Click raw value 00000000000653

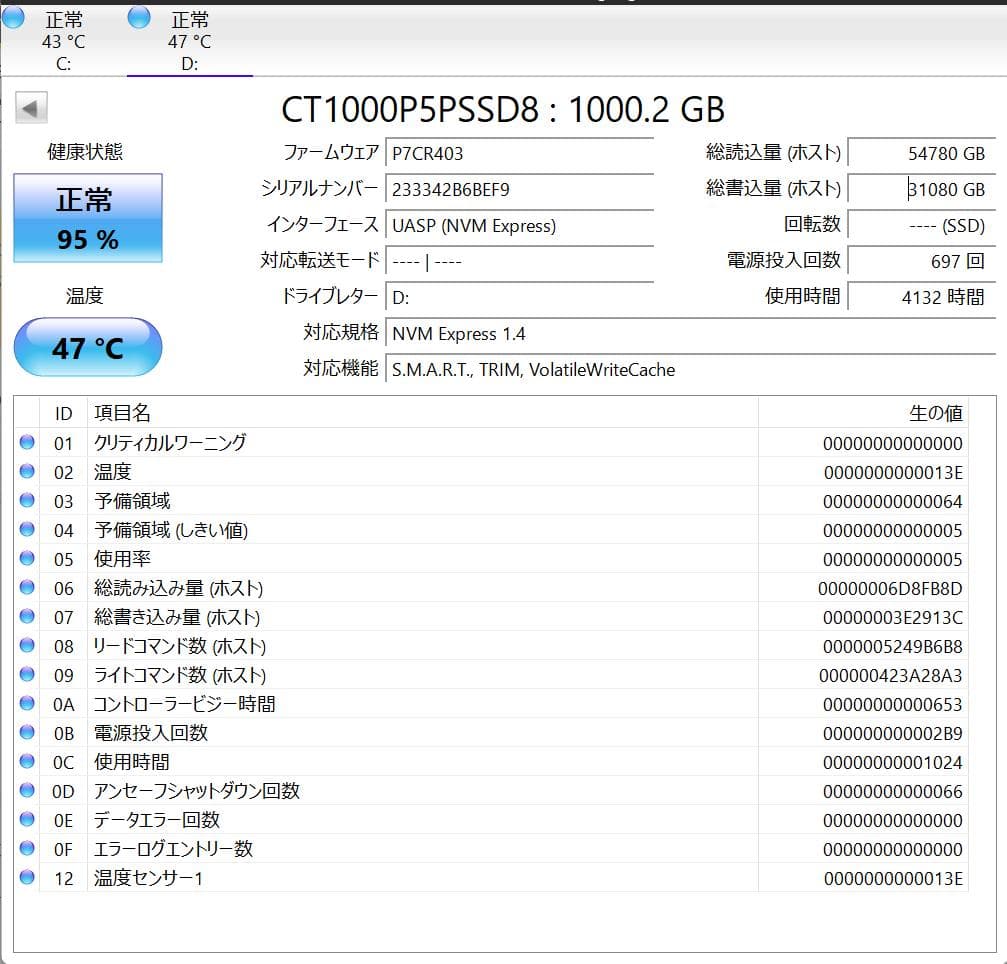[893, 705]
